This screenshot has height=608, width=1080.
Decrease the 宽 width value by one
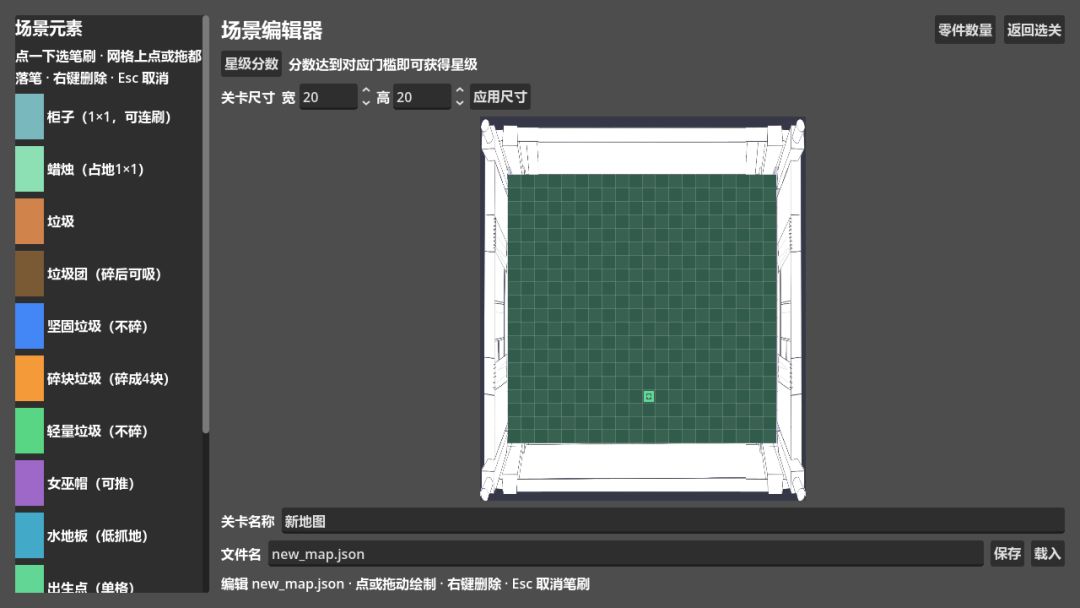coord(366,103)
